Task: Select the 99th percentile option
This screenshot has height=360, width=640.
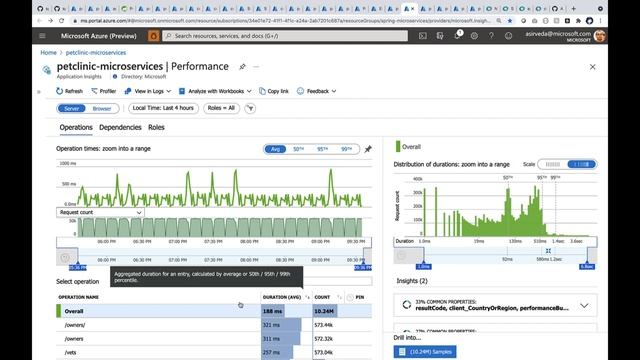Action: tap(346, 149)
